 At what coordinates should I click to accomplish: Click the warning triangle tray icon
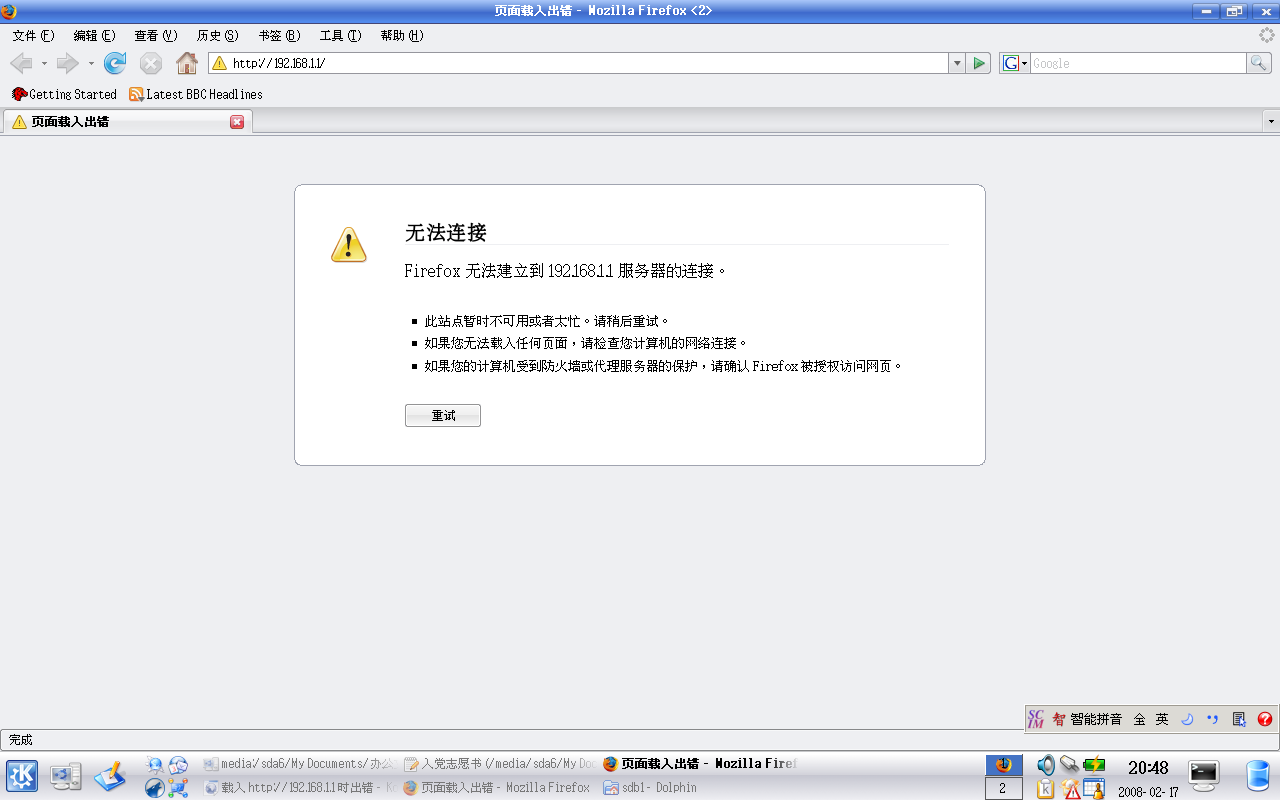tap(1071, 789)
